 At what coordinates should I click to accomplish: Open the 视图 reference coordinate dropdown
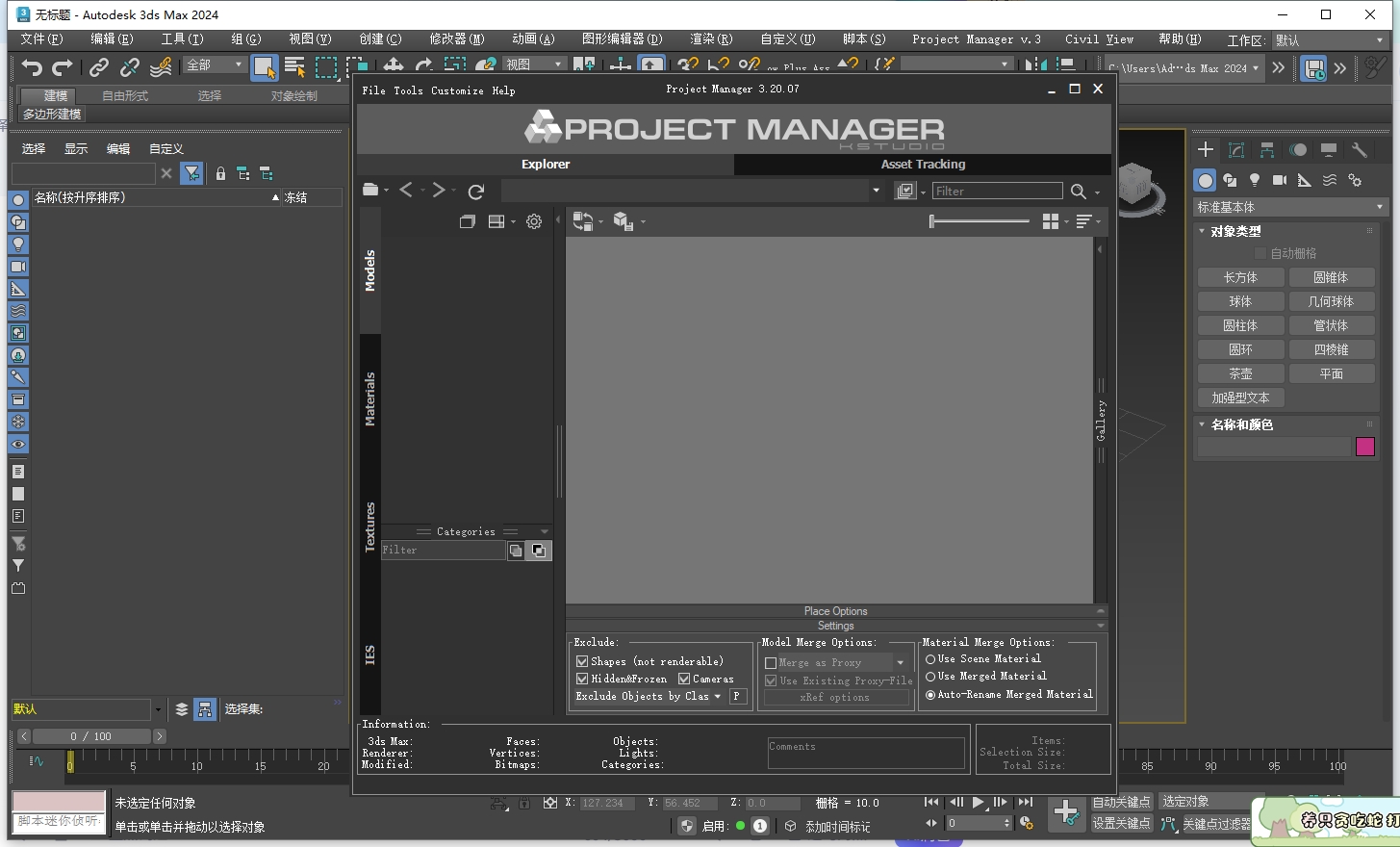535,64
